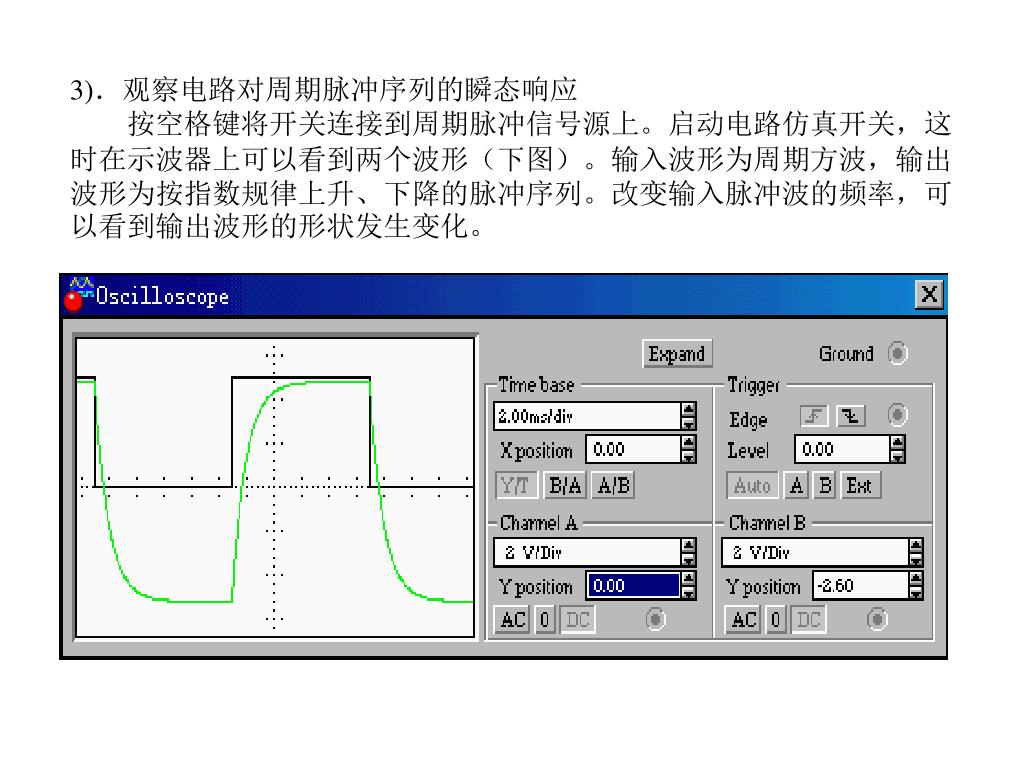The width and height of the screenshot is (1024, 768).
Task: Close the Oscilloscope window
Action: tap(929, 295)
